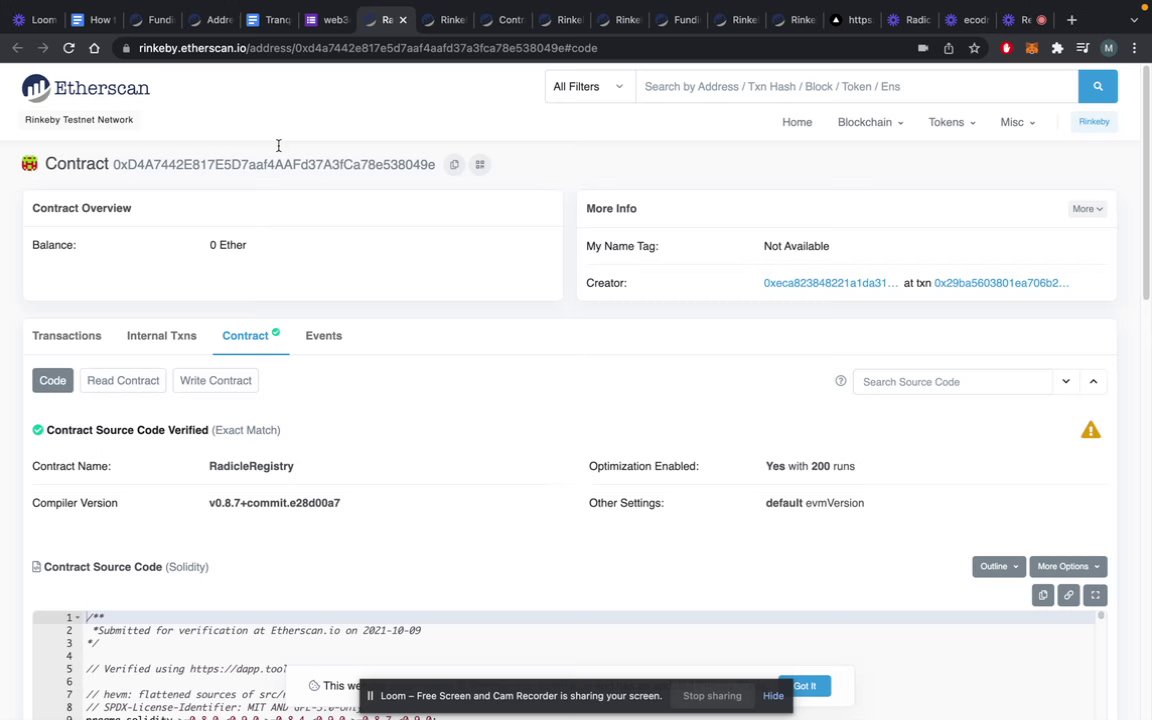
Task: Expand the Tokens menu
Action: point(951,123)
